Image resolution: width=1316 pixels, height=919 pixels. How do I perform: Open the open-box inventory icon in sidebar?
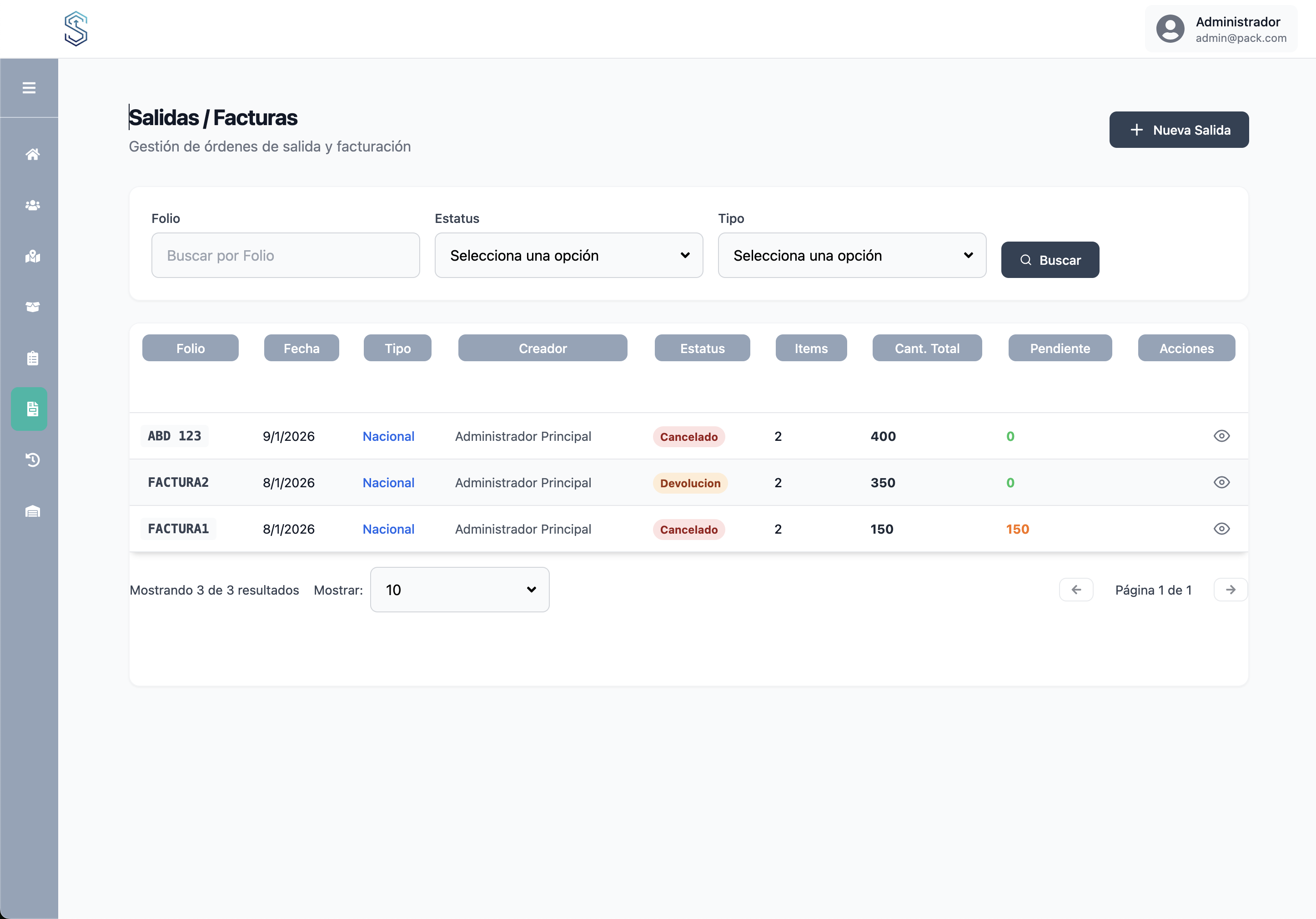click(32, 307)
